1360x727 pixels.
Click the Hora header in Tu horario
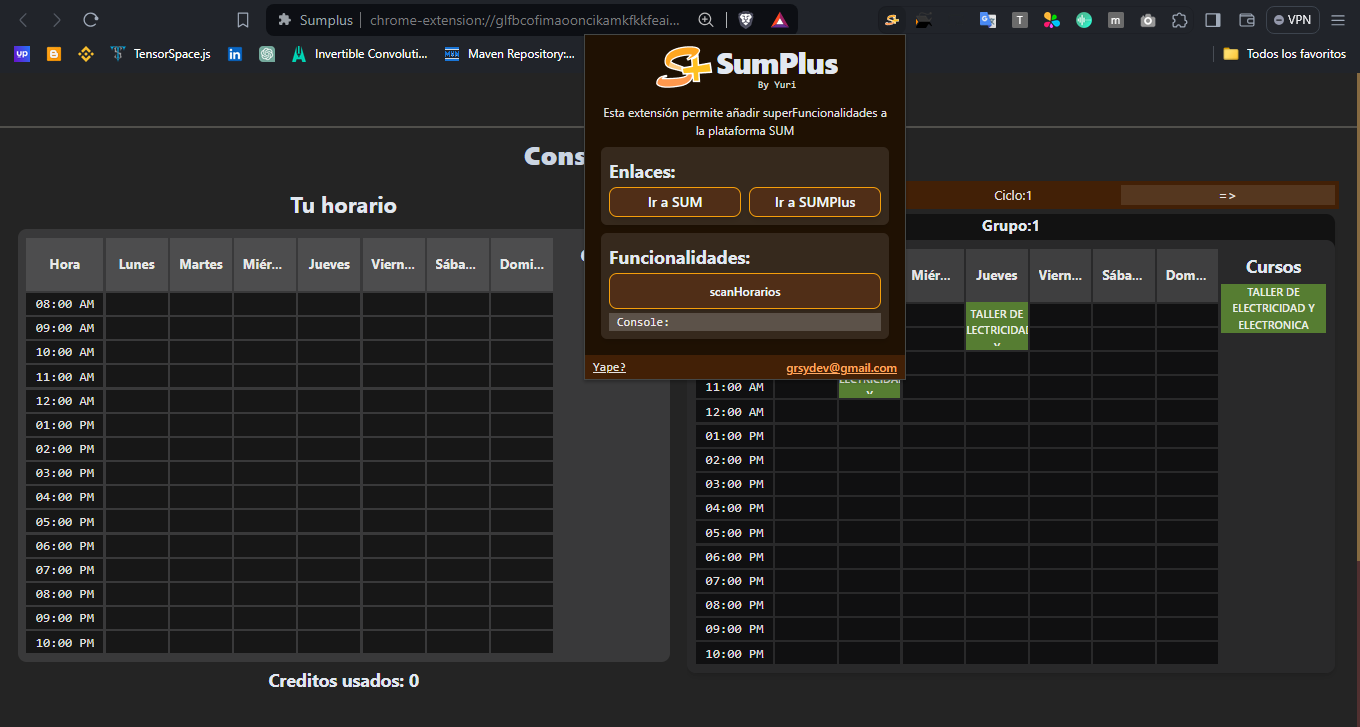pyautogui.click(x=65, y=264)
